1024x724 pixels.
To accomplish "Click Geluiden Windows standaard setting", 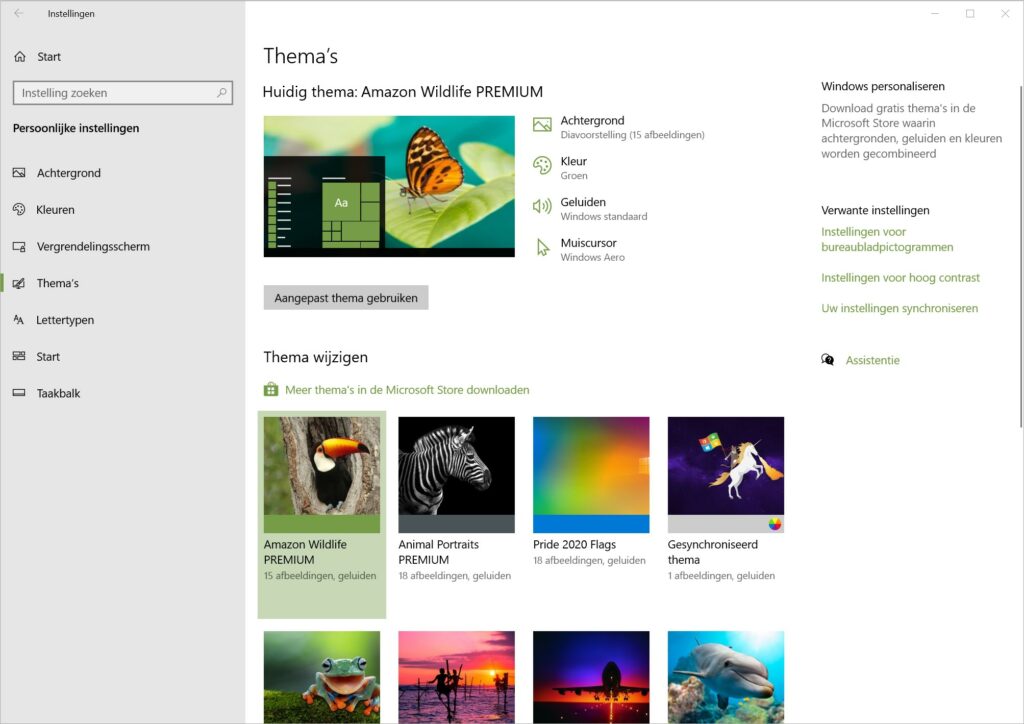I will 603,209.
